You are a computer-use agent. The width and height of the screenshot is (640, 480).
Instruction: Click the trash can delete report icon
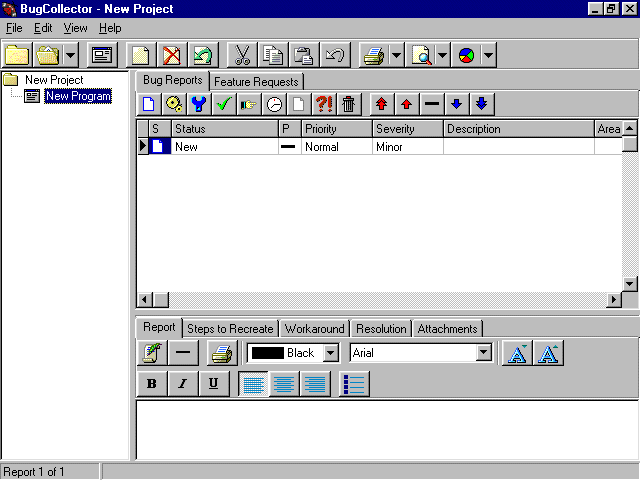click(x=348, y=104)
